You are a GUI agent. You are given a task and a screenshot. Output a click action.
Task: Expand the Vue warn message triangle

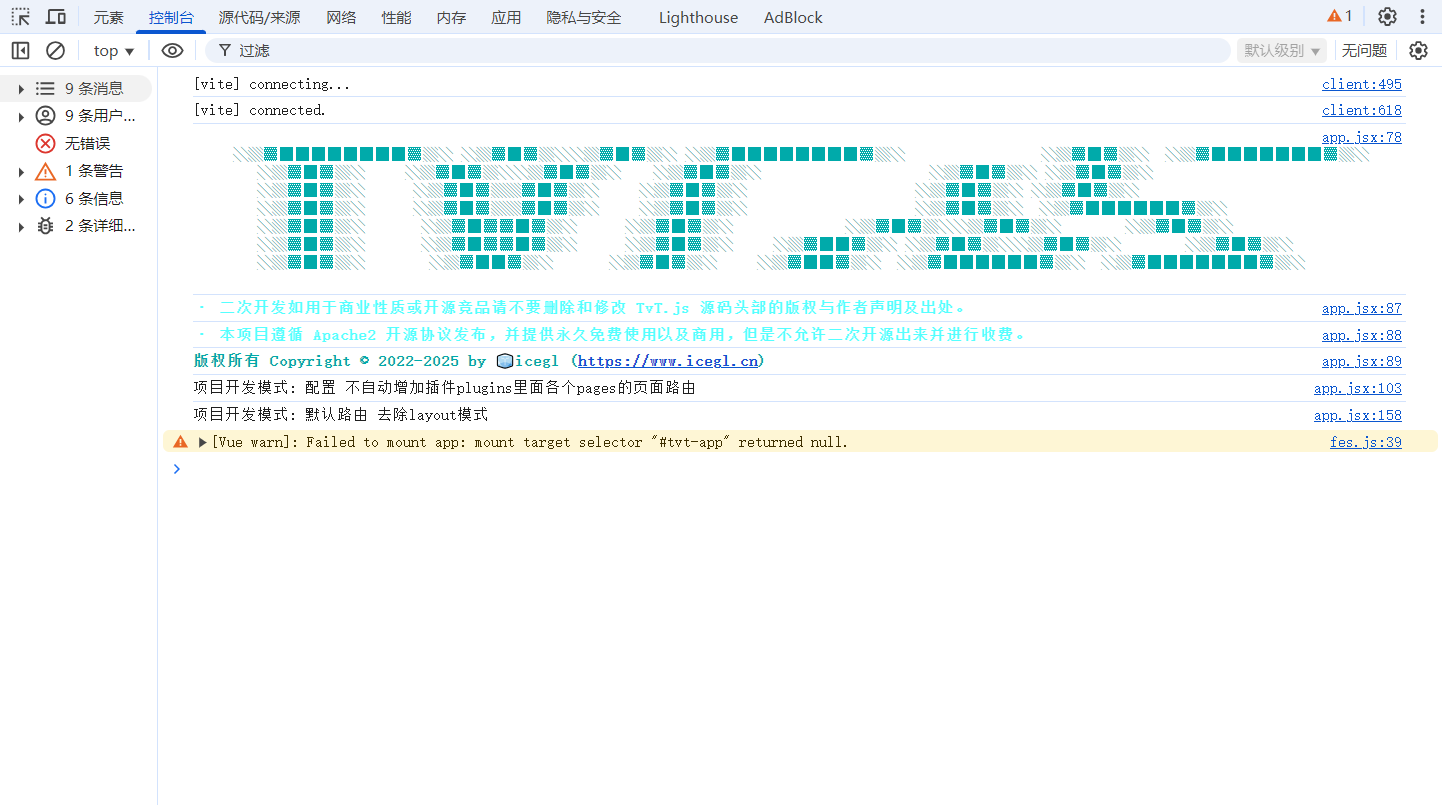(x=203, y=441)
